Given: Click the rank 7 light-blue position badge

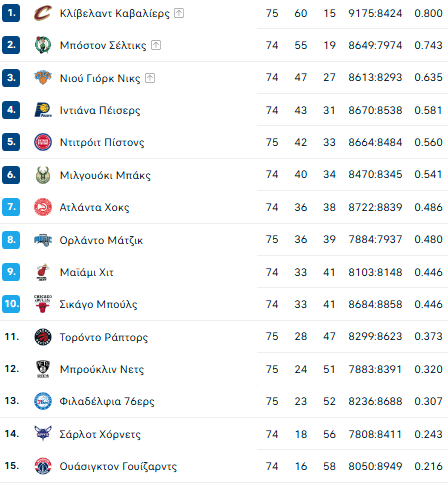Looking at the screenshot, I should click(11, 207).
